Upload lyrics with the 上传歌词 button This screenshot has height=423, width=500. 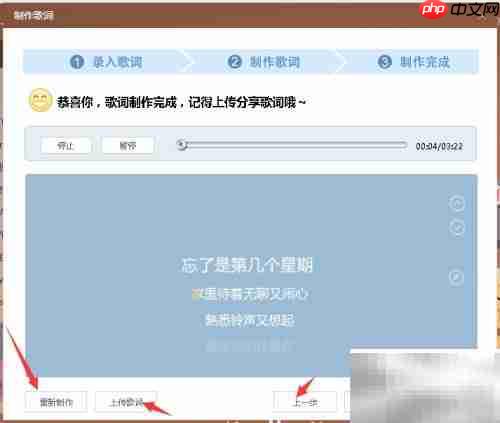pos(126,402)
